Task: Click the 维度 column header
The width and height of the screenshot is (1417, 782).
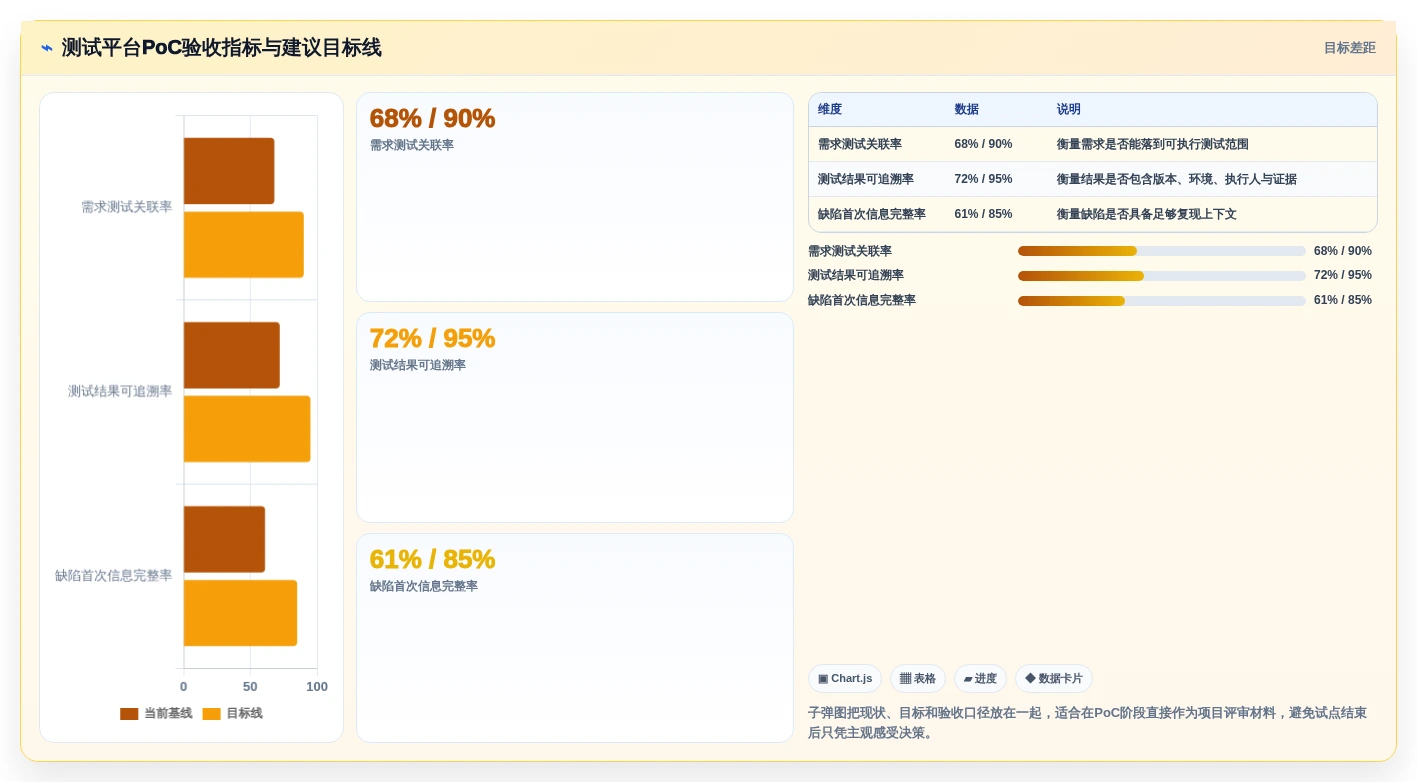Action: click(830, 110)
